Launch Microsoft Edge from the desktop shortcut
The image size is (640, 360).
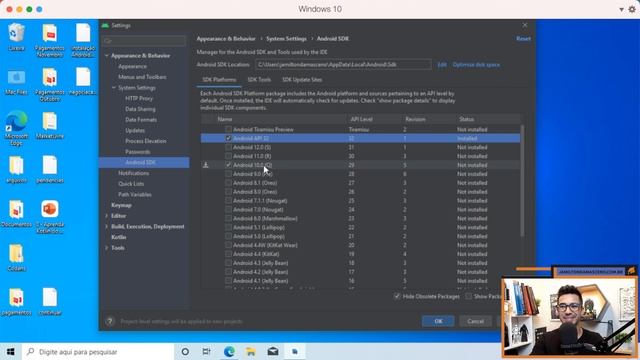tap(16, 128)
